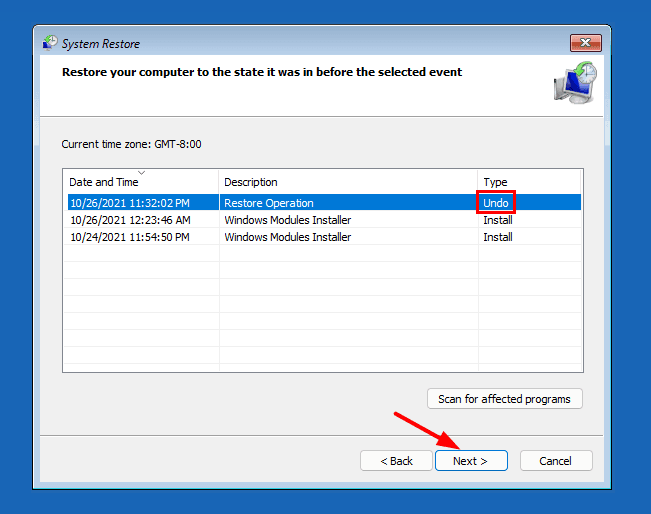The image size is (651, 514).
Task: Click the Restore your computer heading
Action: point(262,72)
